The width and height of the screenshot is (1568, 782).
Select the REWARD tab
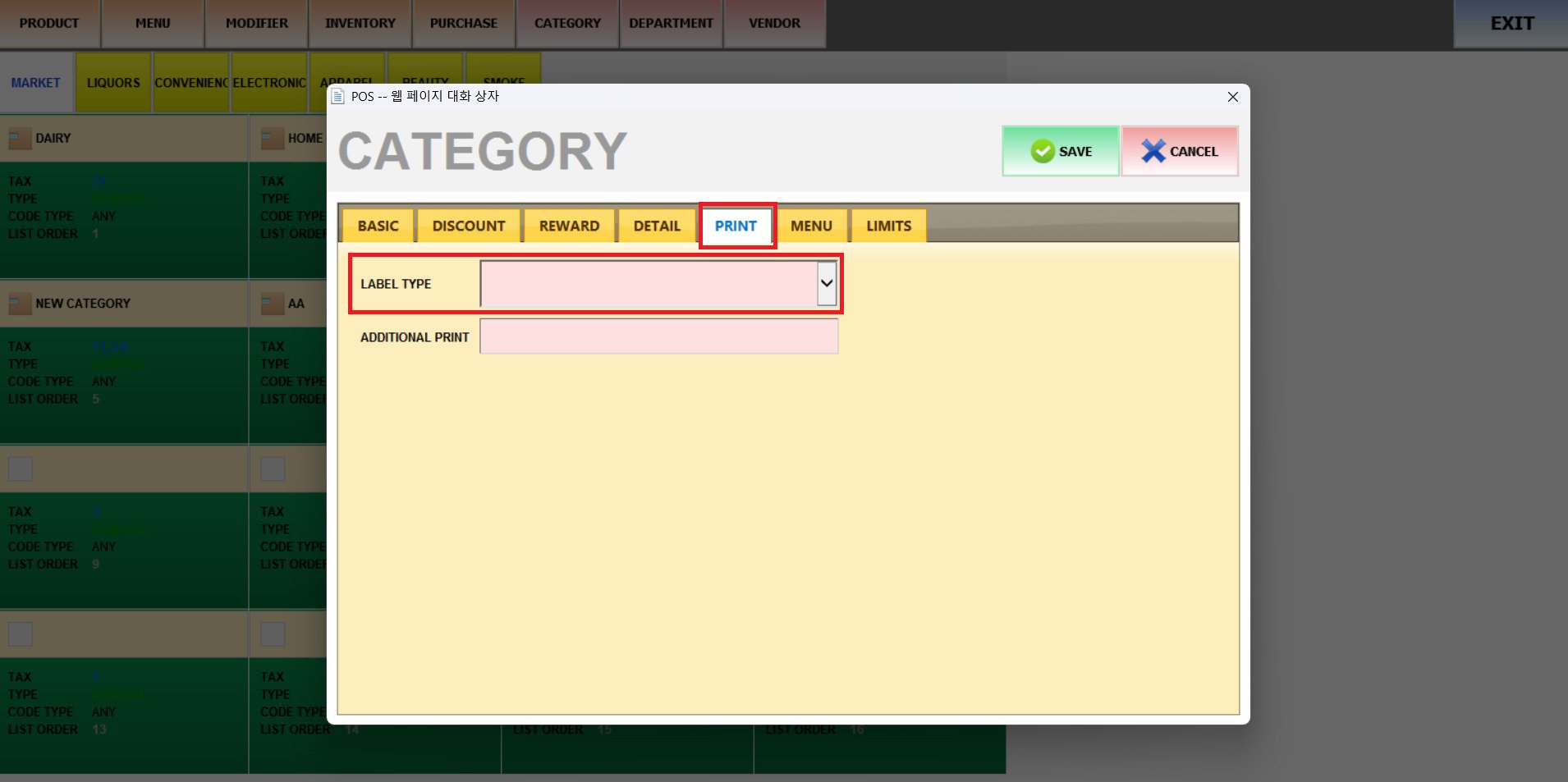pyautogui.click(x=569, y=226)
